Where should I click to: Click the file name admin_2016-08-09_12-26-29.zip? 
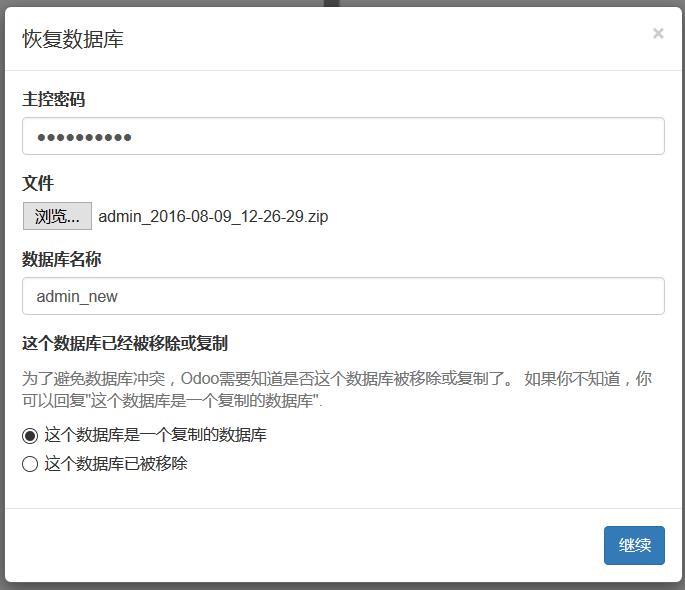coord(213,216)
